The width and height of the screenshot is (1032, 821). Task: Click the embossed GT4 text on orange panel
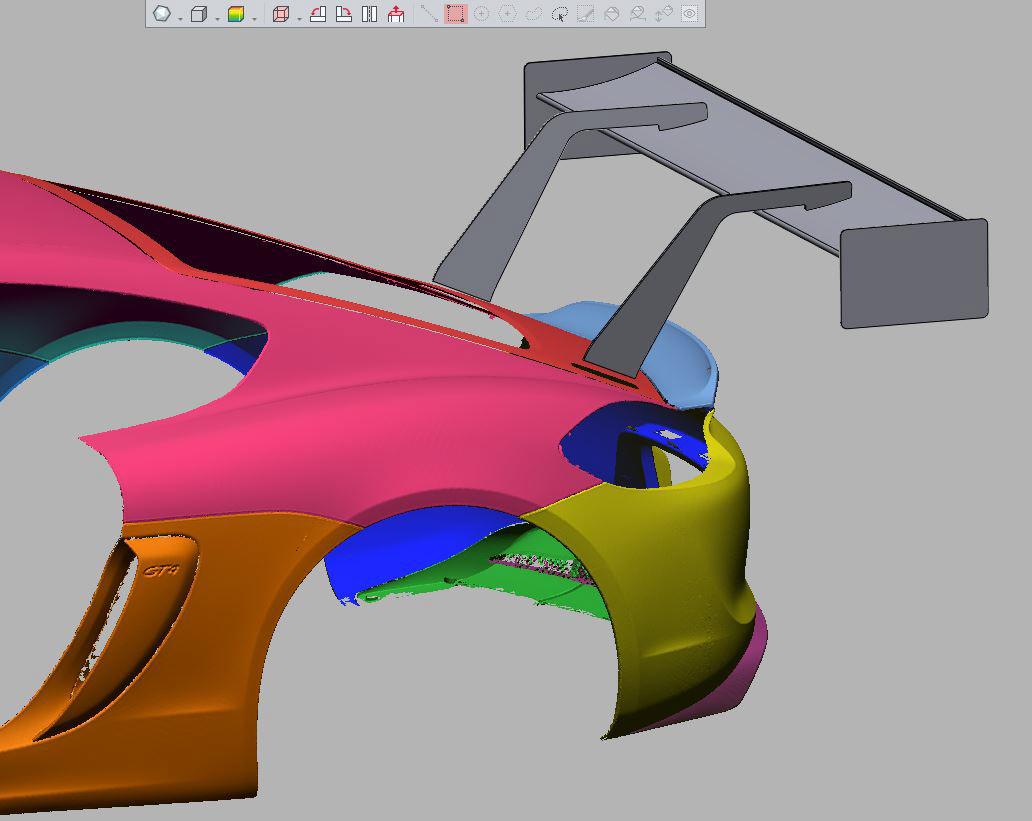pyautogui.click(x=162, y=570)
